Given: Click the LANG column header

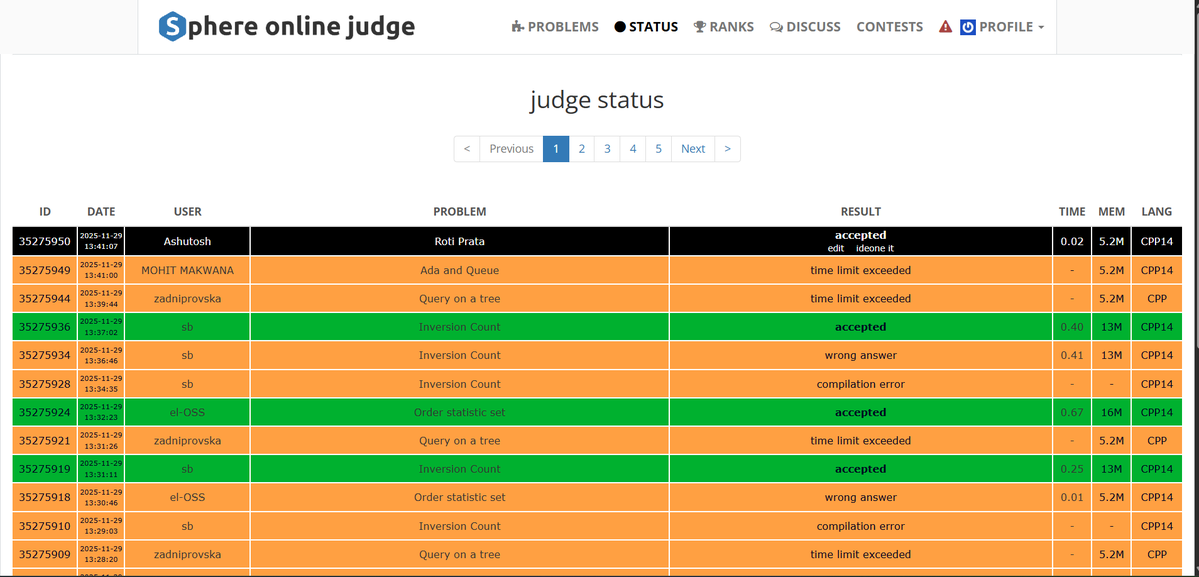Looking at the screenshot, I should point(1156,212).
